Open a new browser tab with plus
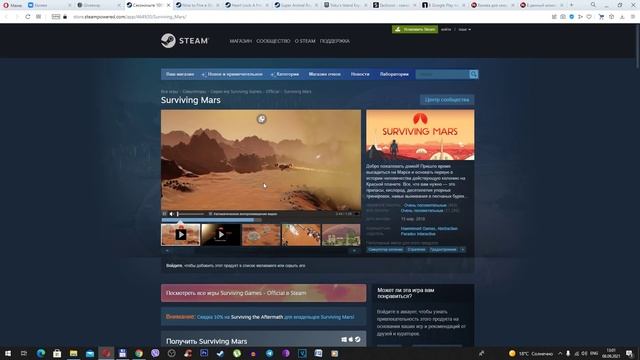Screen dimensions: 640x360 [x=571, y=5]
